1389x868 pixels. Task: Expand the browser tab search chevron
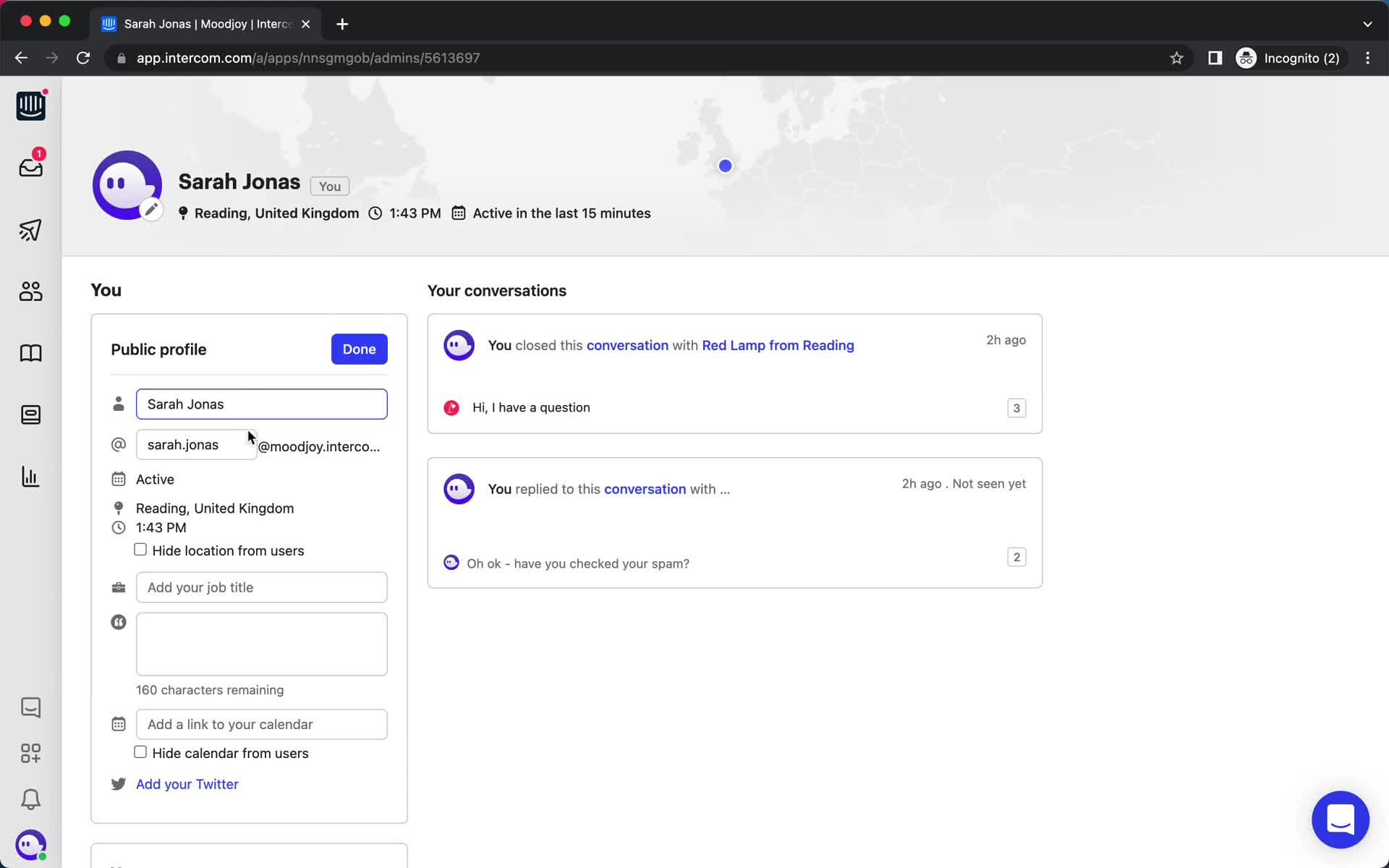pyautogui.click(x=1367, y=24)
